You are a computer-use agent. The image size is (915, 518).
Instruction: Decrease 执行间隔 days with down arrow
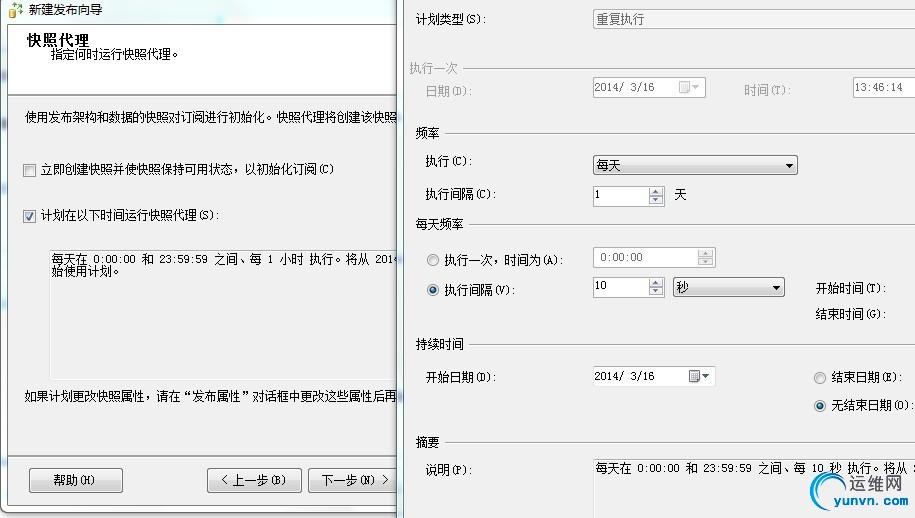[x=656, y=200]
